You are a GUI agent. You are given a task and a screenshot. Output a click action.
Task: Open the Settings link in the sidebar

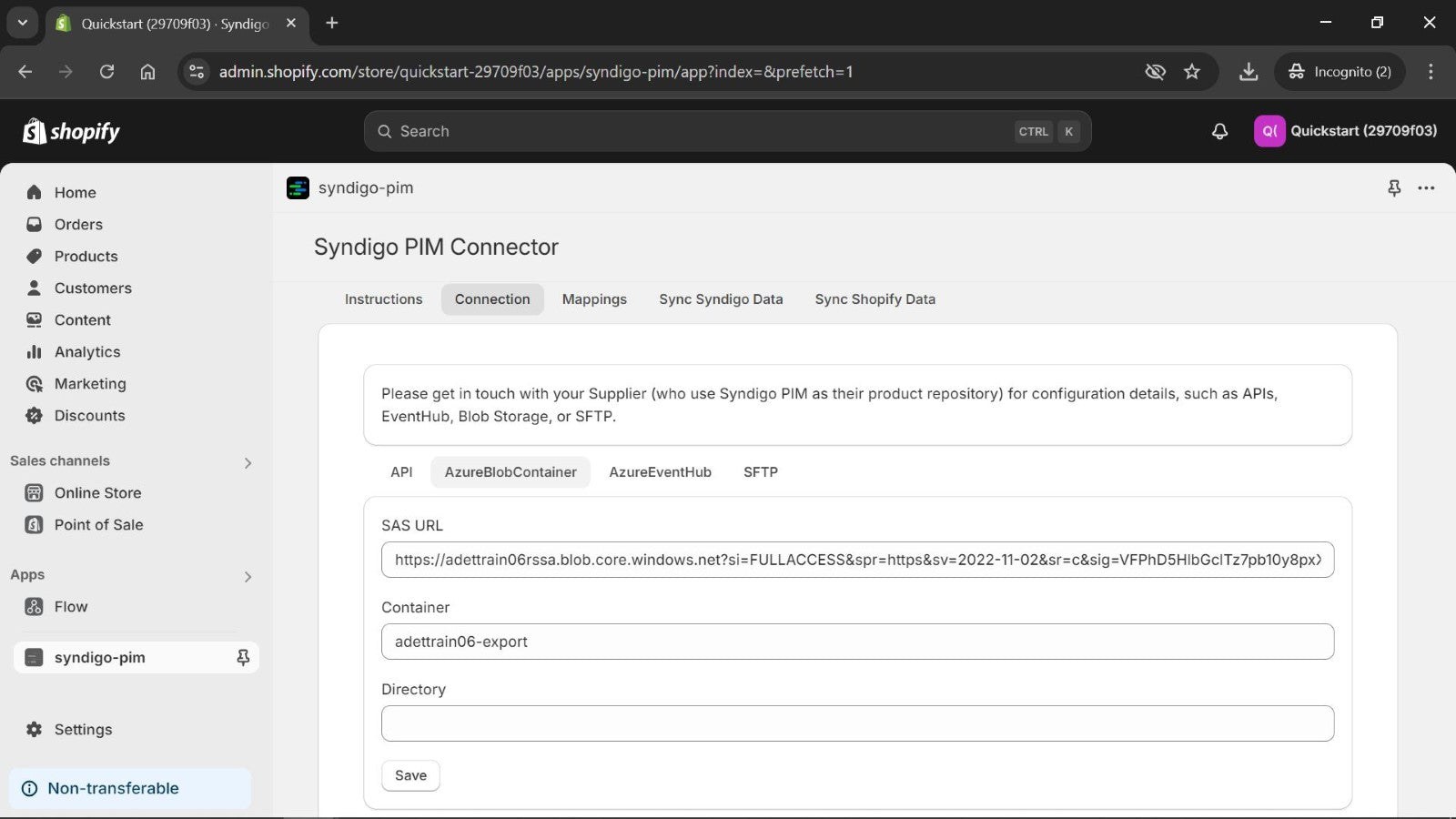83,729
